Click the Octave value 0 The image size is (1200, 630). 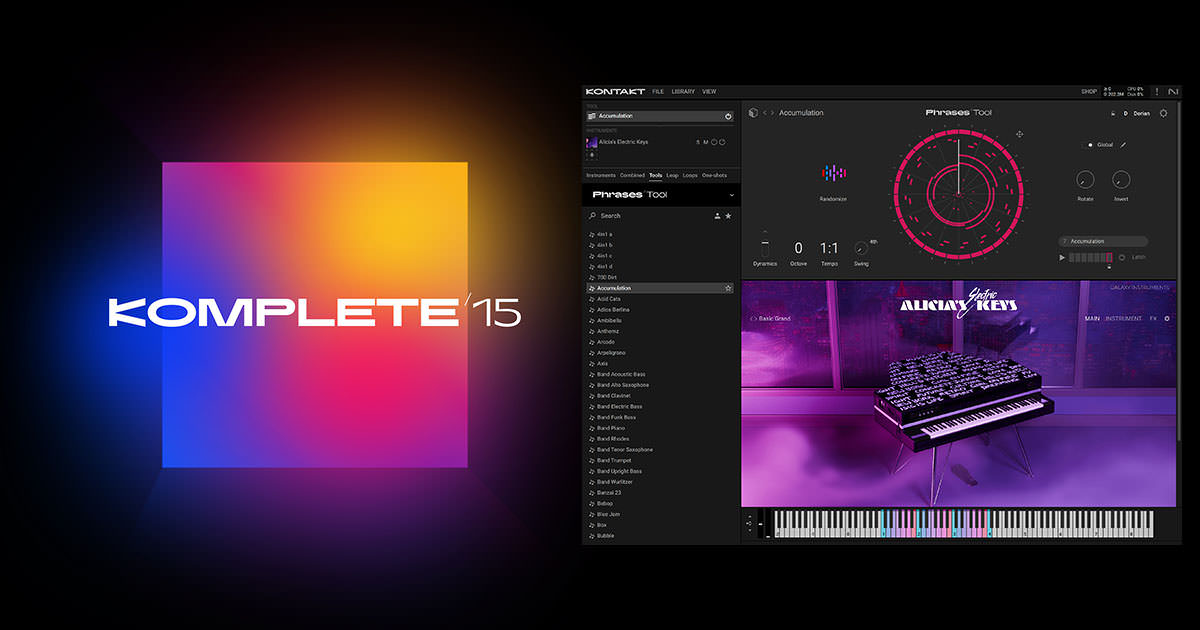click(798, 247)
